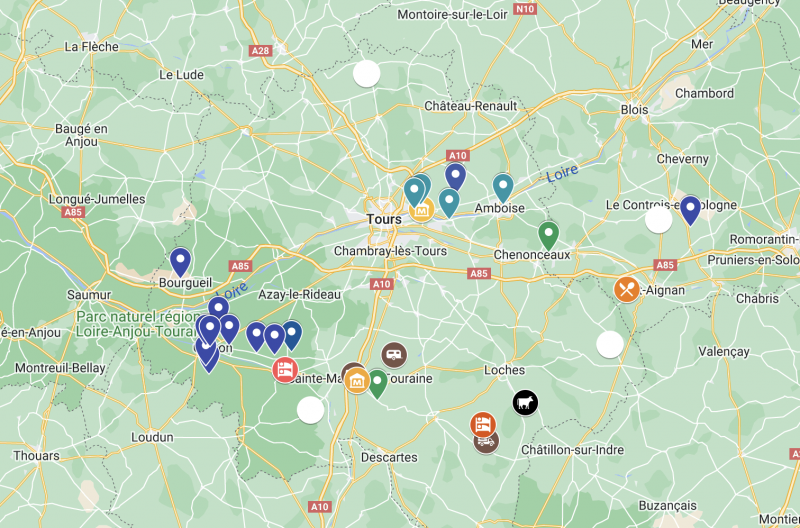This screenshot has width=800, height=528.
Task: Click the brown camper van marker below bunk bed
Action: coord(486,444)
